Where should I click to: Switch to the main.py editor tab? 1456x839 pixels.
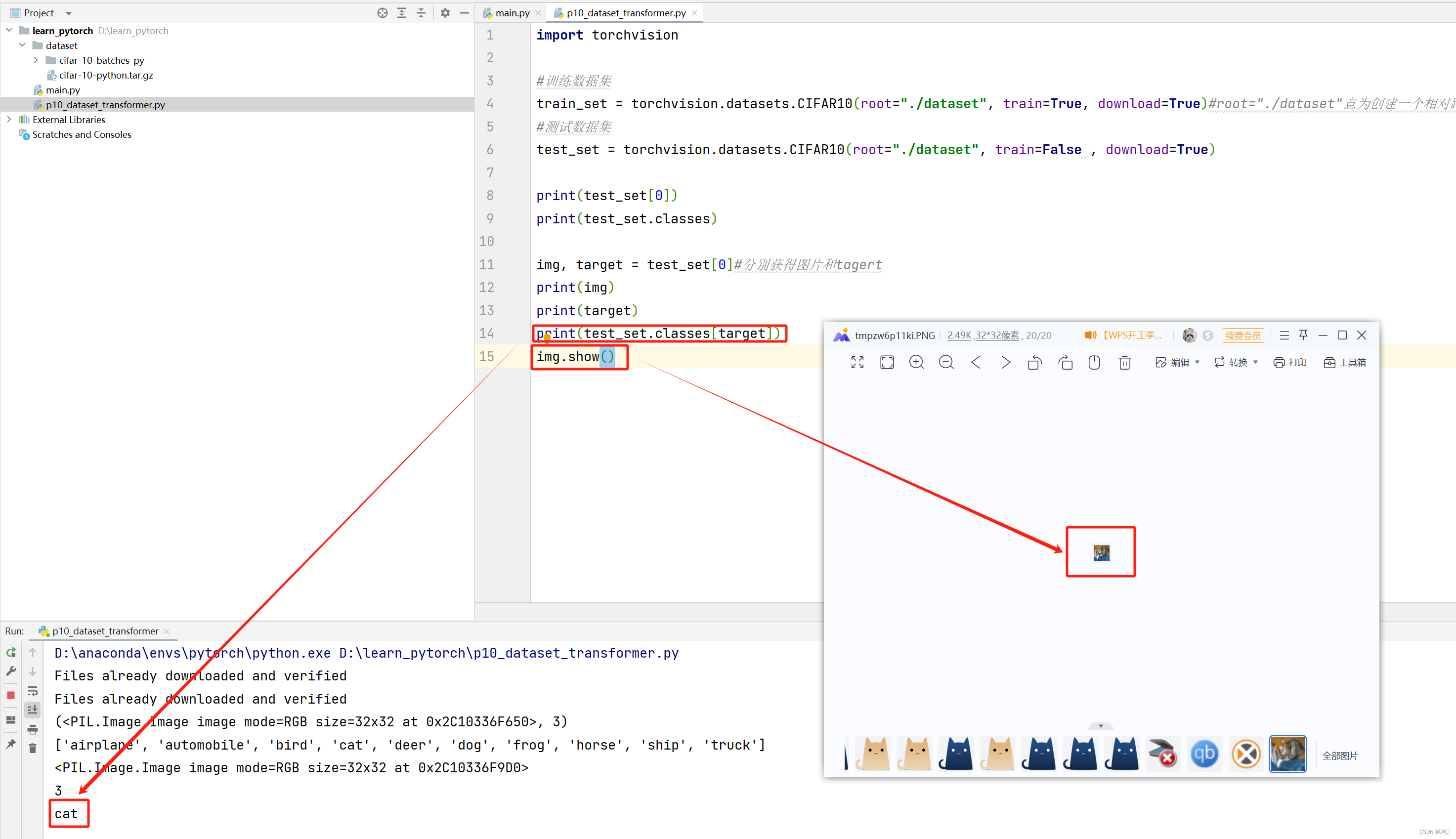click(x=511, y=13)
